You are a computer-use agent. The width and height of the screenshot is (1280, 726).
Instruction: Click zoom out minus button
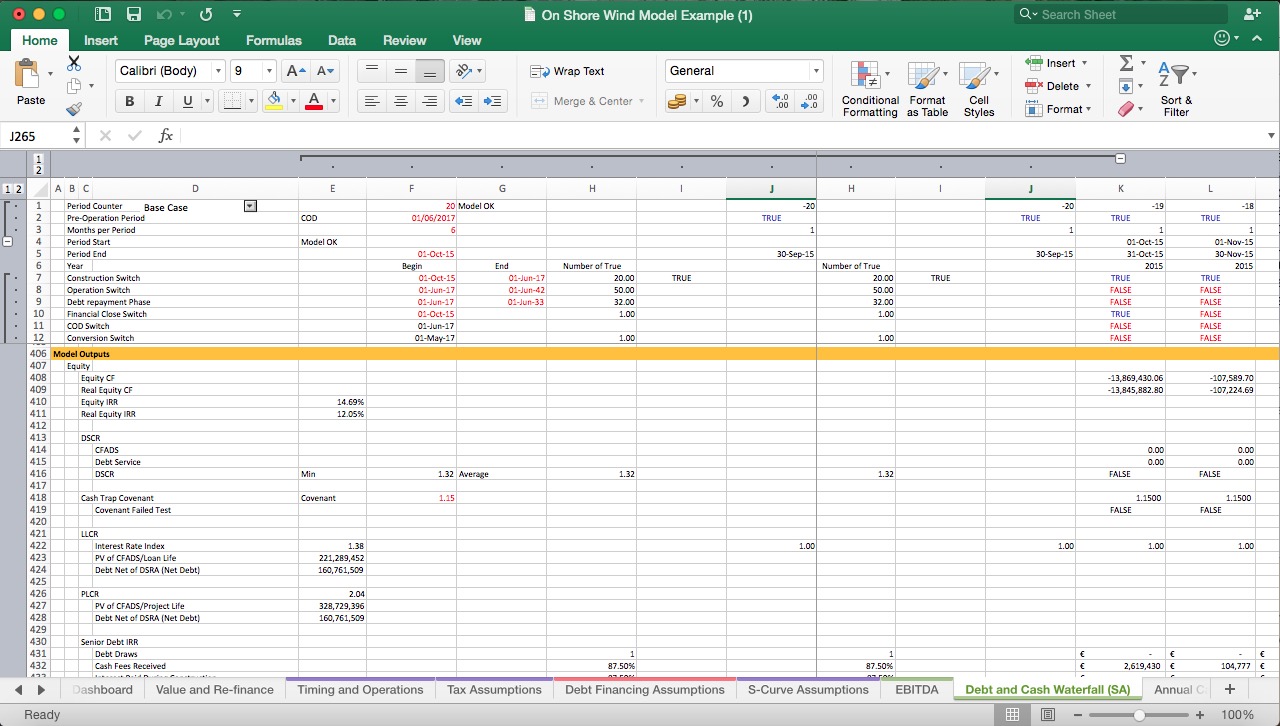tap(1079, 714)
